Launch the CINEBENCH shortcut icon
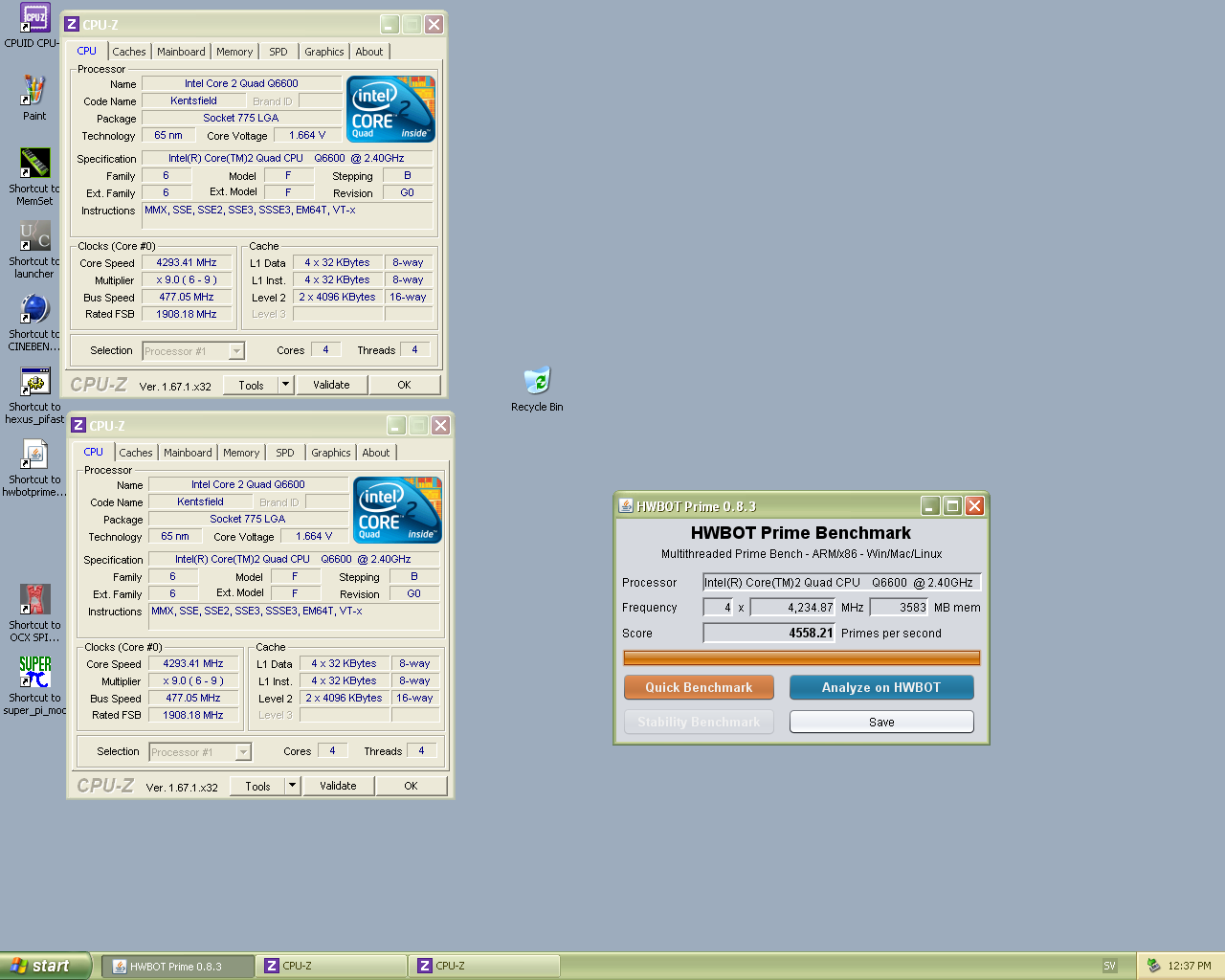1225x980 pixels. tap(34, 308)
